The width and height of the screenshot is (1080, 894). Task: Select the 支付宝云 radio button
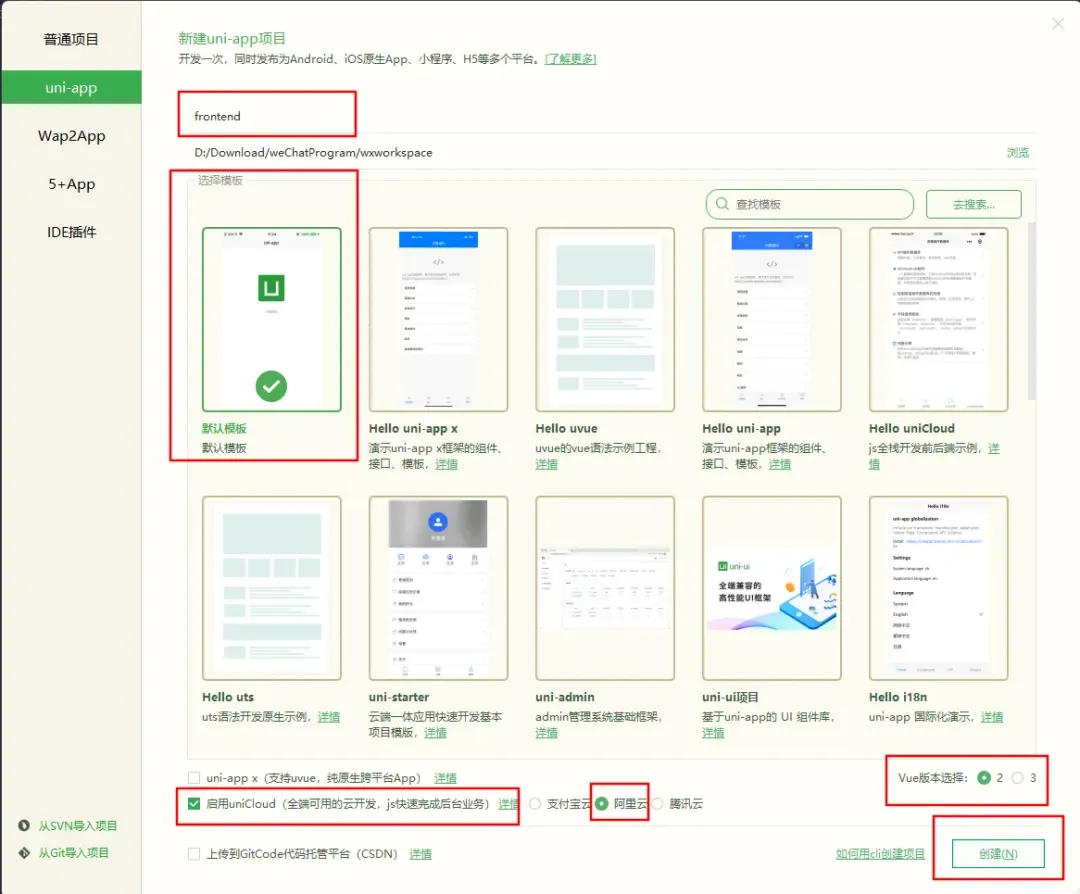coord(535,804)
